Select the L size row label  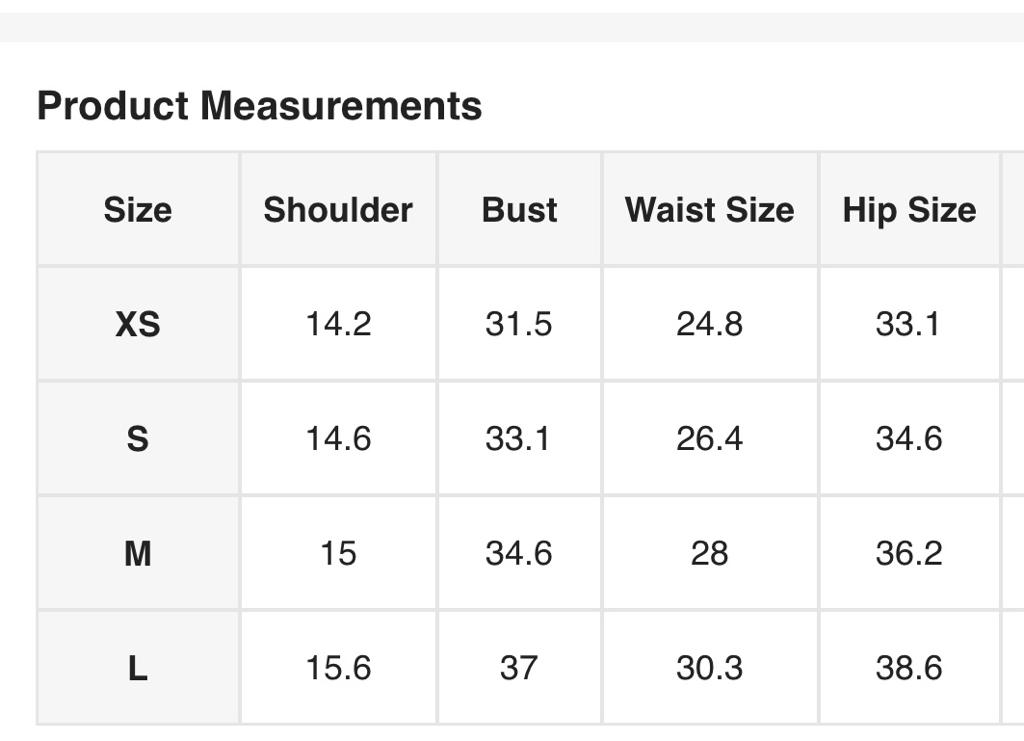tap(137, 667)
